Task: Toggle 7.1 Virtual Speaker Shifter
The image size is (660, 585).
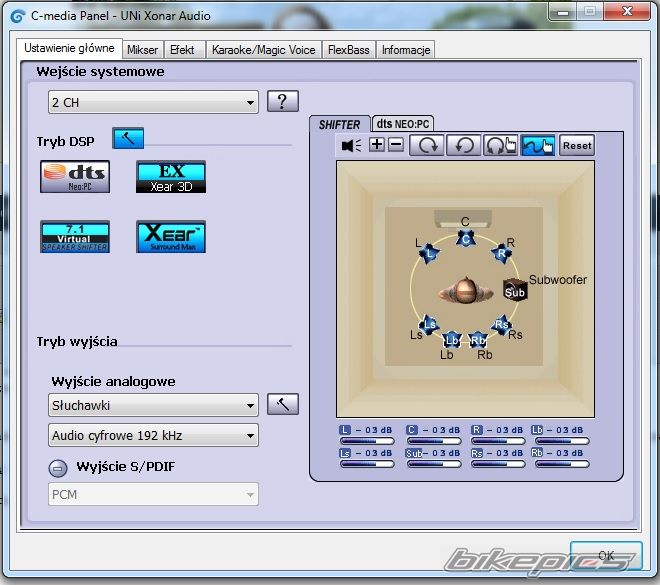Action: point(74,236)
